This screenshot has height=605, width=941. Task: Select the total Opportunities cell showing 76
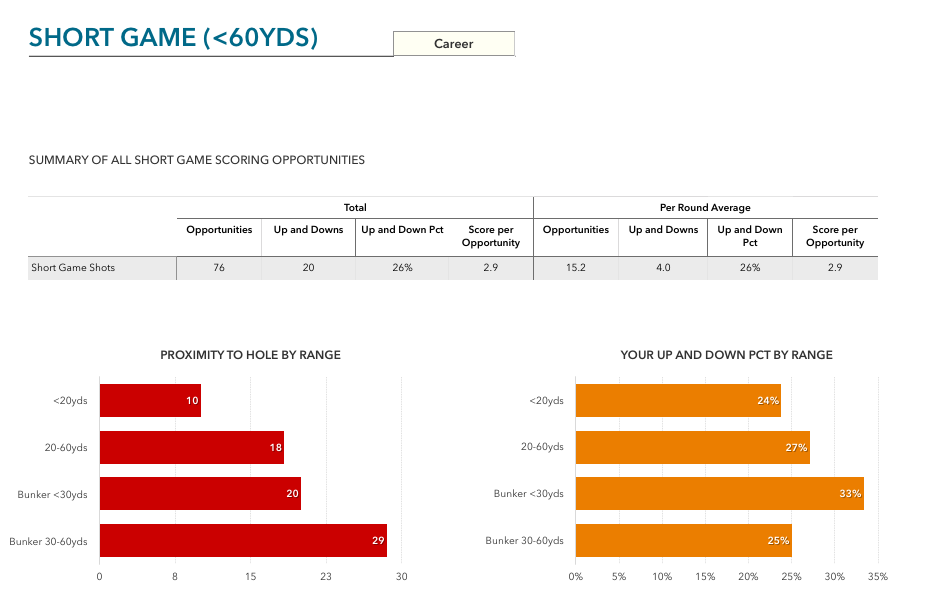219,268
